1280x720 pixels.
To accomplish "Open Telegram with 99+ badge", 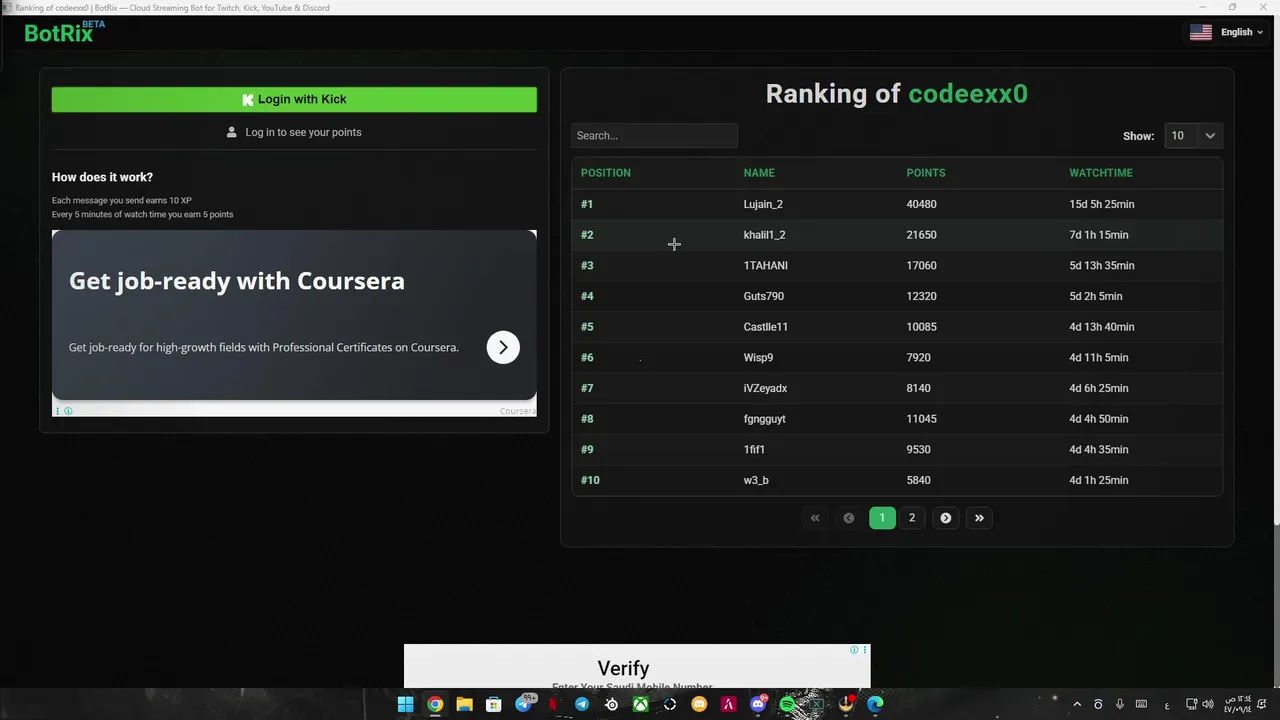I will click(x=524, y=704).
